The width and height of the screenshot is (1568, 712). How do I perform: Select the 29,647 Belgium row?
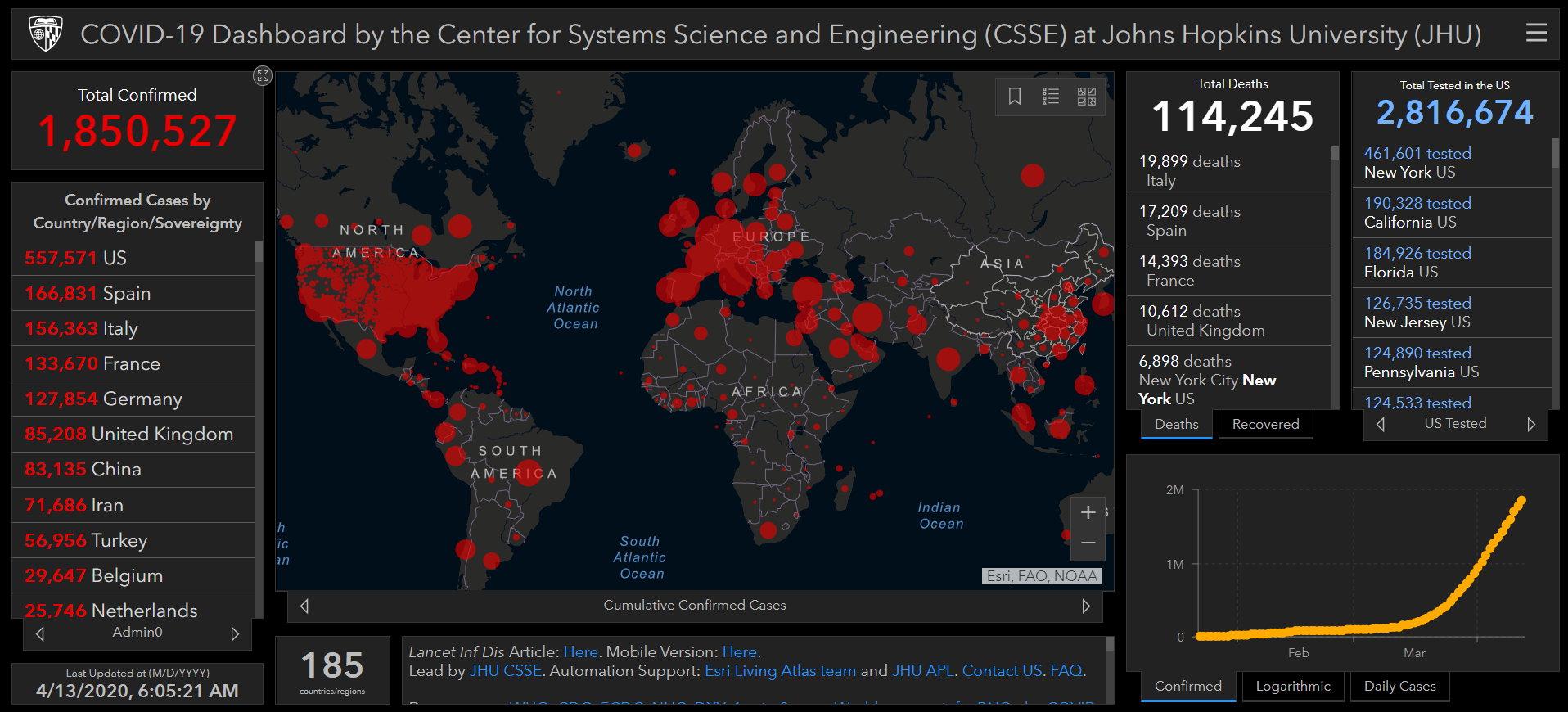tap(134, 575)
